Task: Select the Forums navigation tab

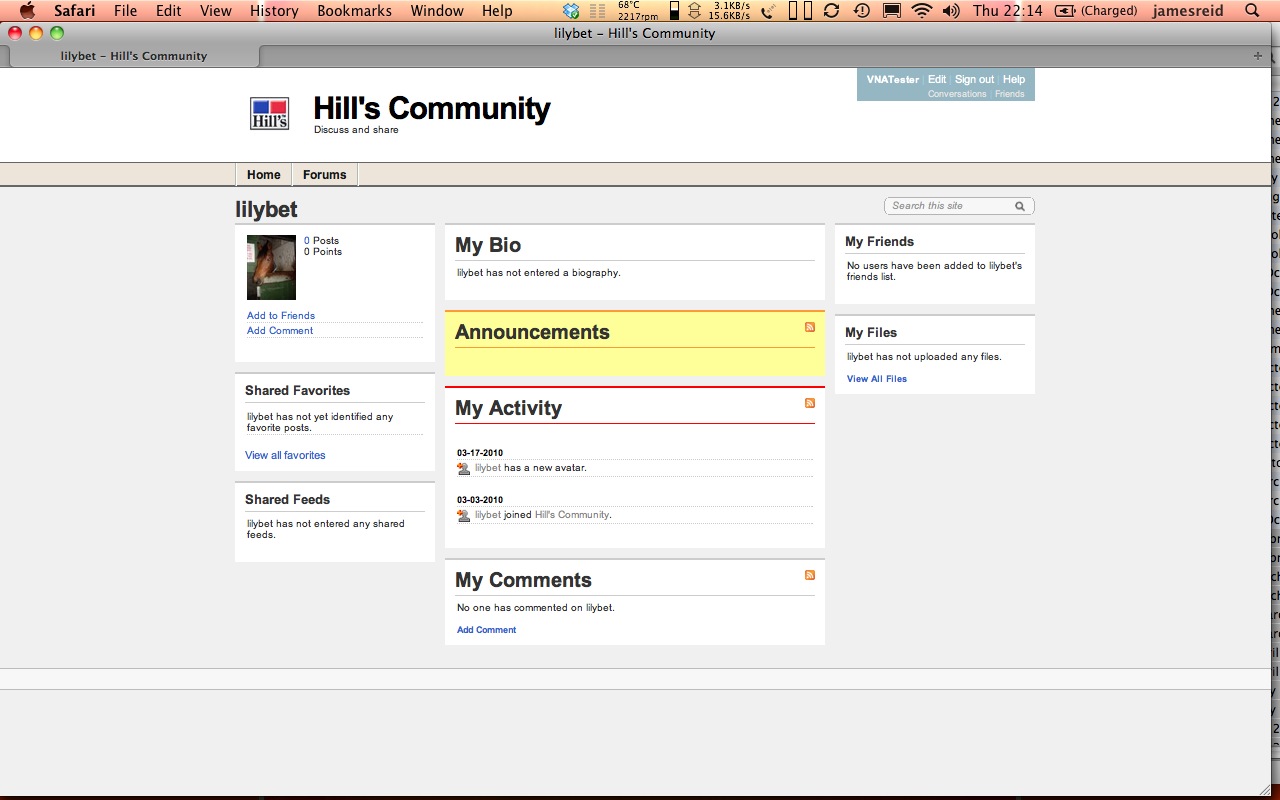Action: coord(325,175)
